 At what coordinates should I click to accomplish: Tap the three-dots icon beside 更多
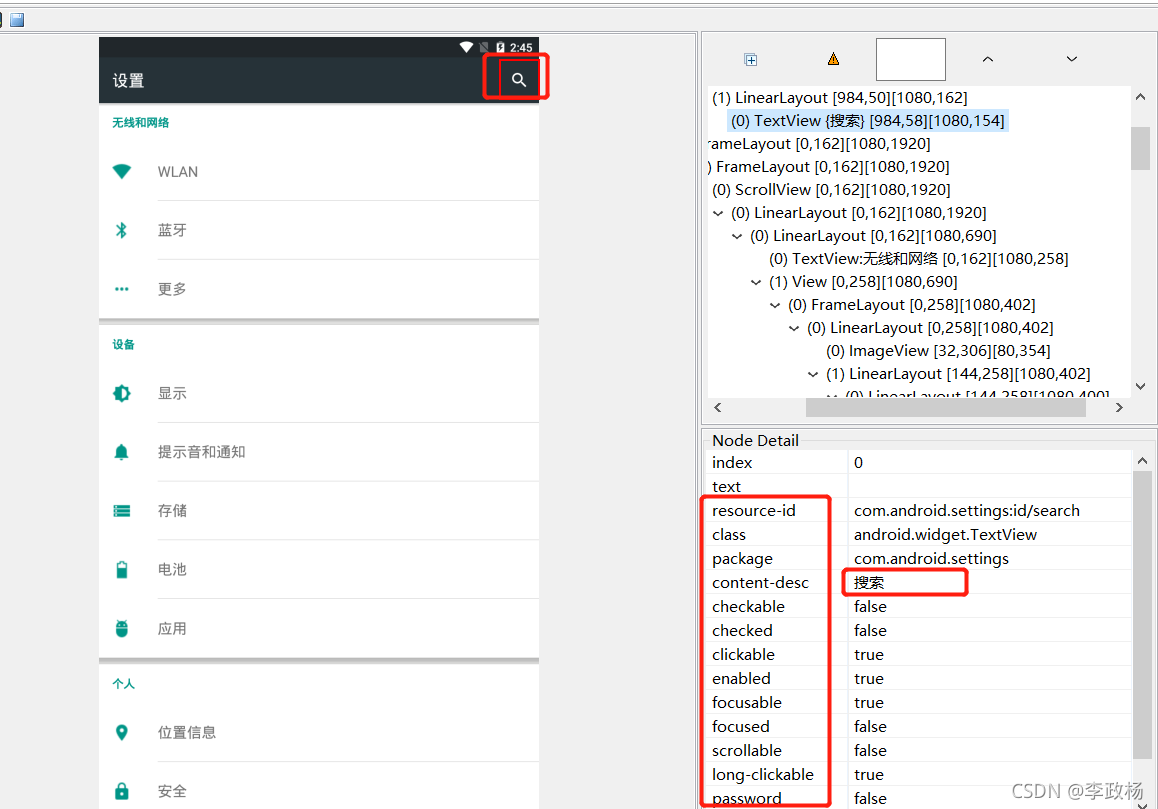tap(122, 289)
